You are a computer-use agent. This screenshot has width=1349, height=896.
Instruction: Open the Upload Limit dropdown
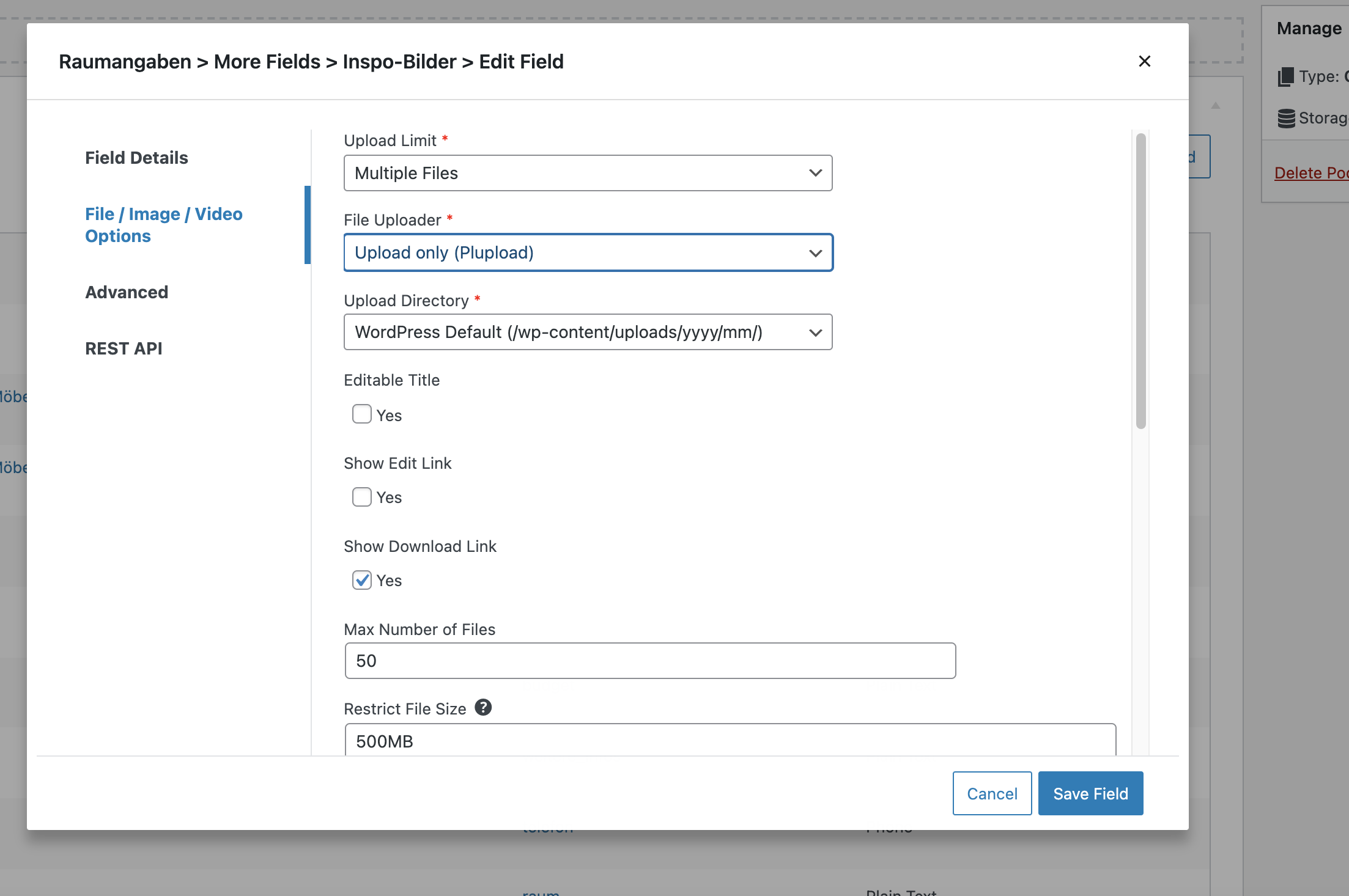[x=588, y=173]
